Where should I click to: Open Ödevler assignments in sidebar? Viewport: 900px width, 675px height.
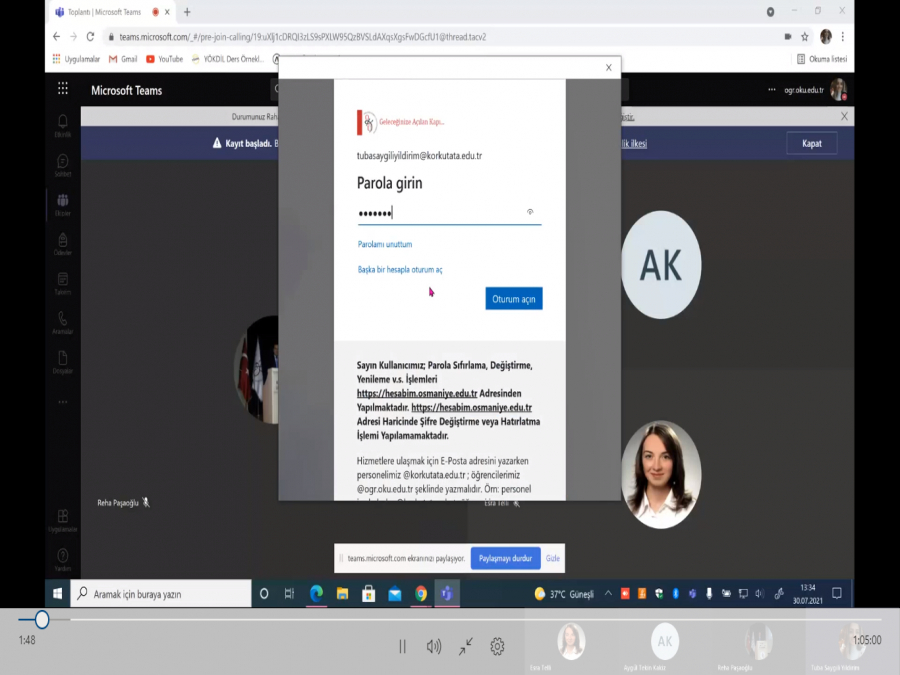click(63, 244)
